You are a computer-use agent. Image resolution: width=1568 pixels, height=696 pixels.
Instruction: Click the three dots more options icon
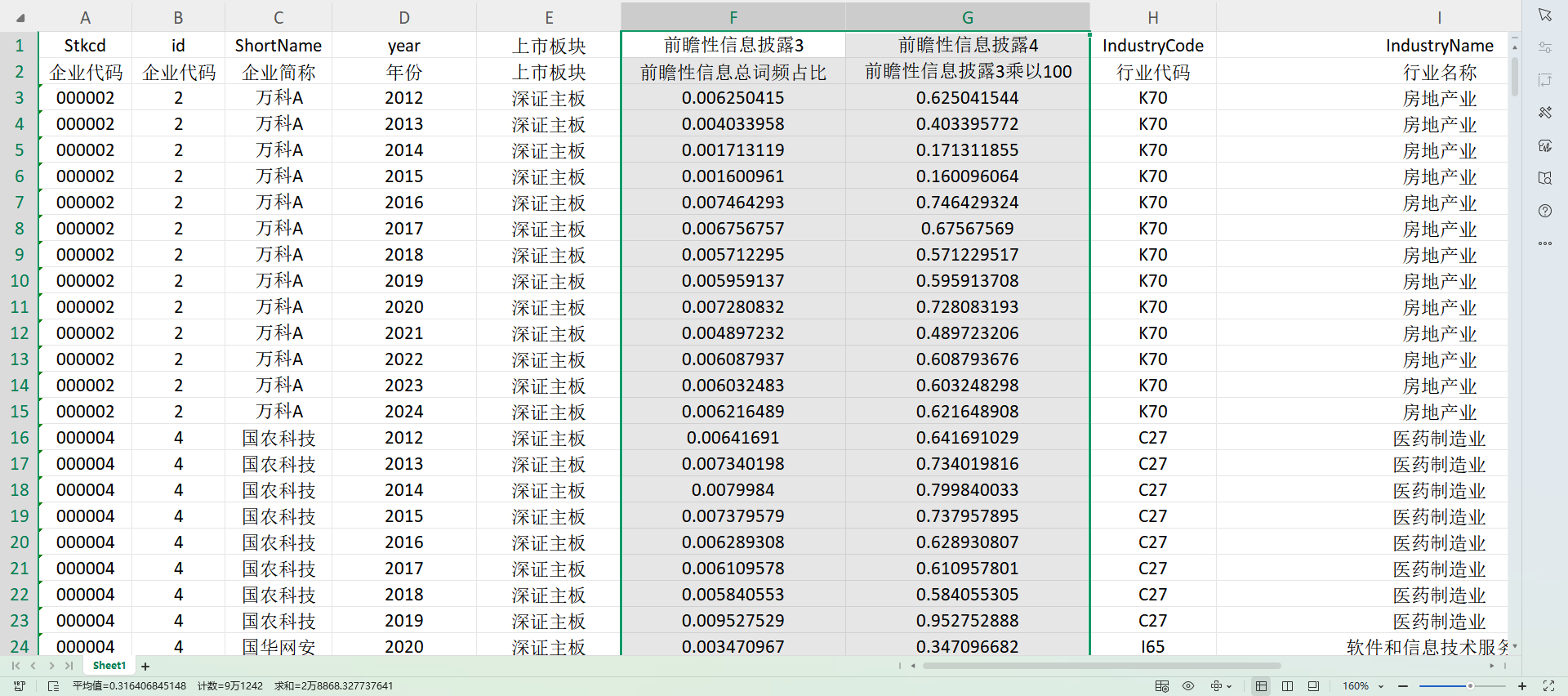[1544, 243]
